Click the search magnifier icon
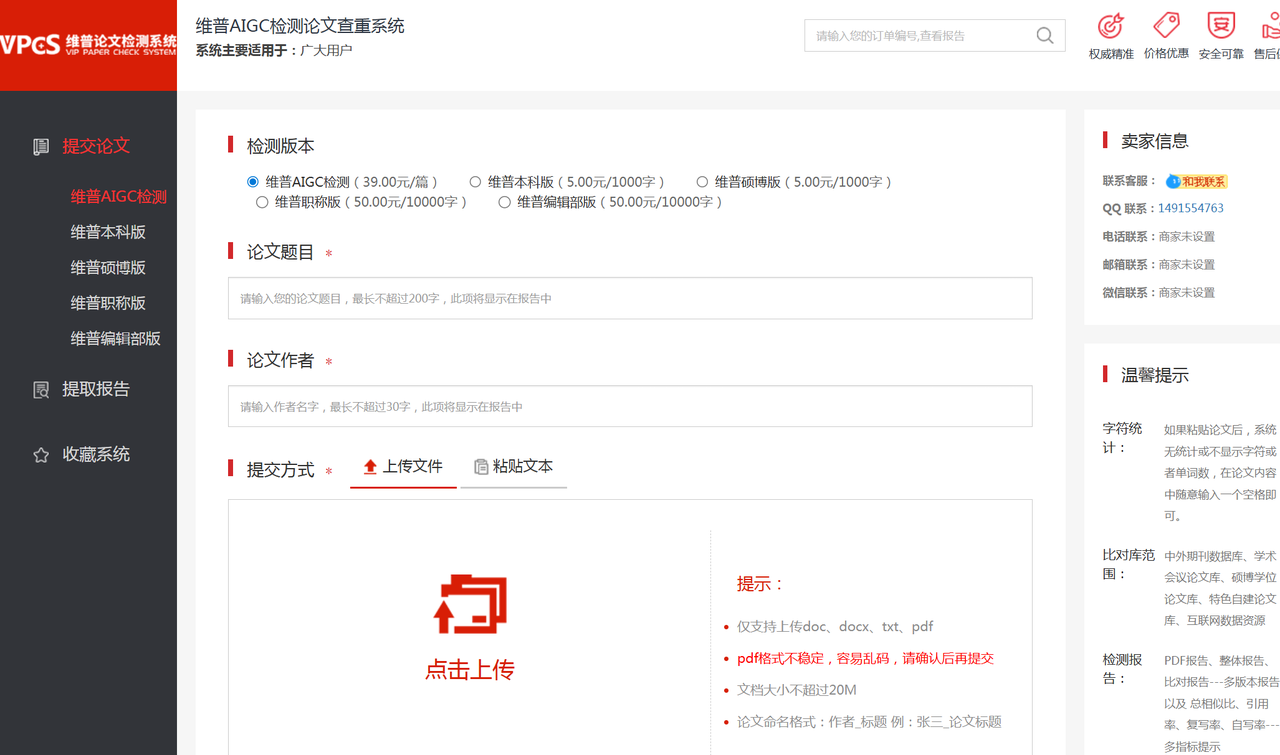 (x=1045, y=36)
